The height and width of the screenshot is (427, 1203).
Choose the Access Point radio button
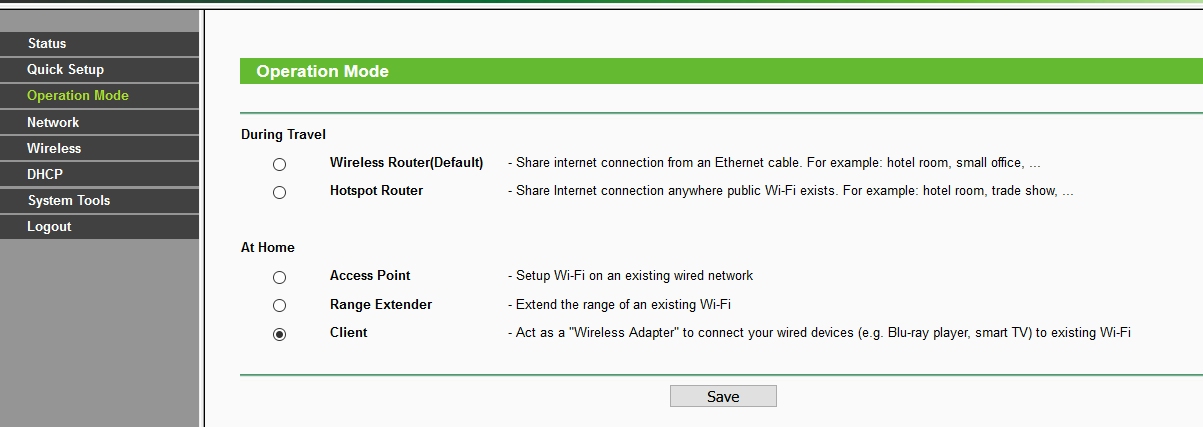click(279, 277)
